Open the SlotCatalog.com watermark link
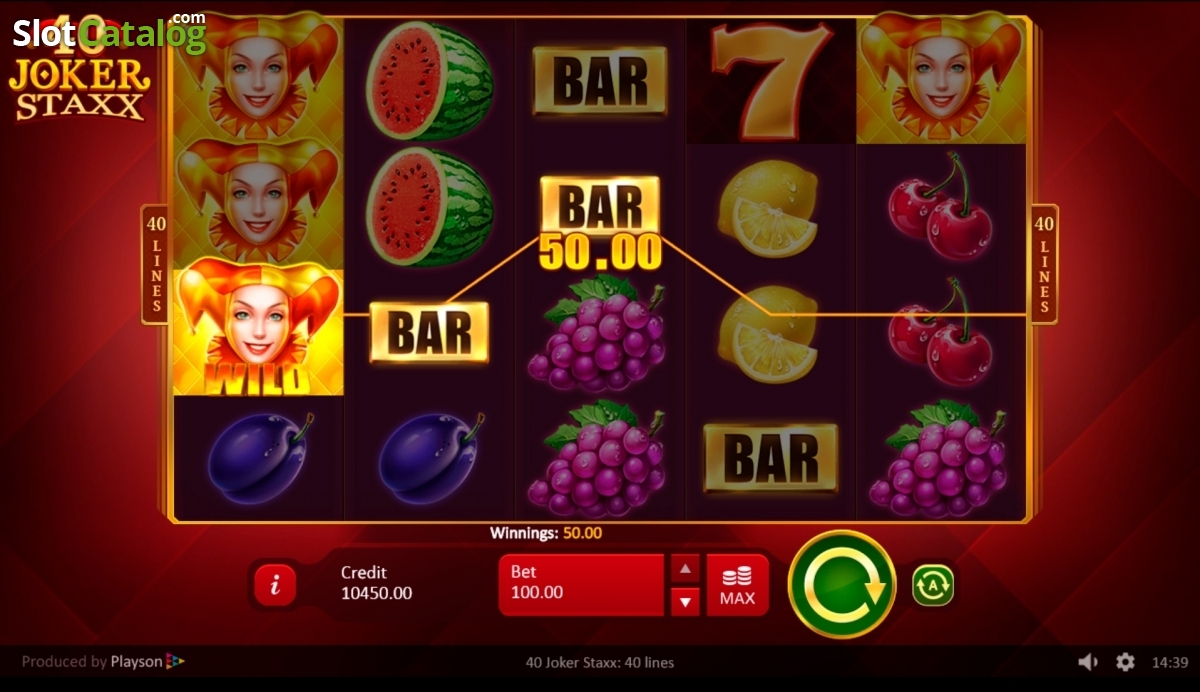Viewport: 1200px width, 692px height. [x=109, y=32]
